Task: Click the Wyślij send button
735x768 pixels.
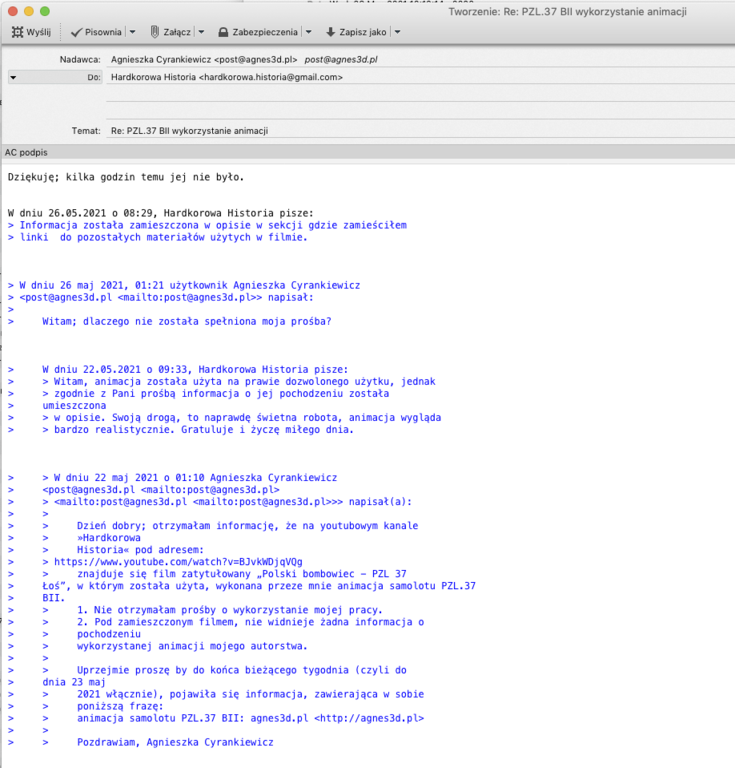Action: coord(31,32)
